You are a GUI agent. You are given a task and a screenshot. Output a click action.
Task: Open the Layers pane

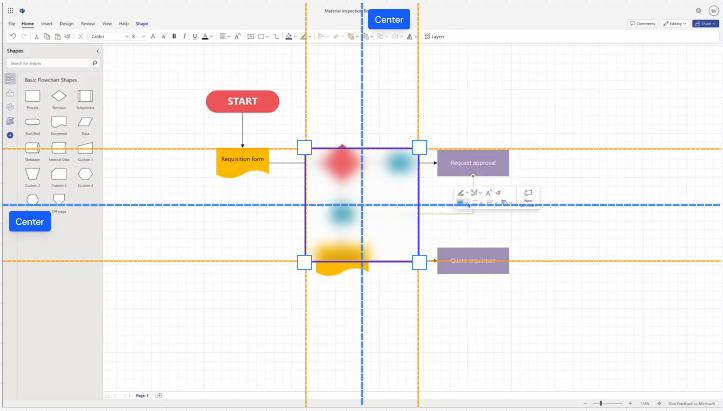click(435, 36)
